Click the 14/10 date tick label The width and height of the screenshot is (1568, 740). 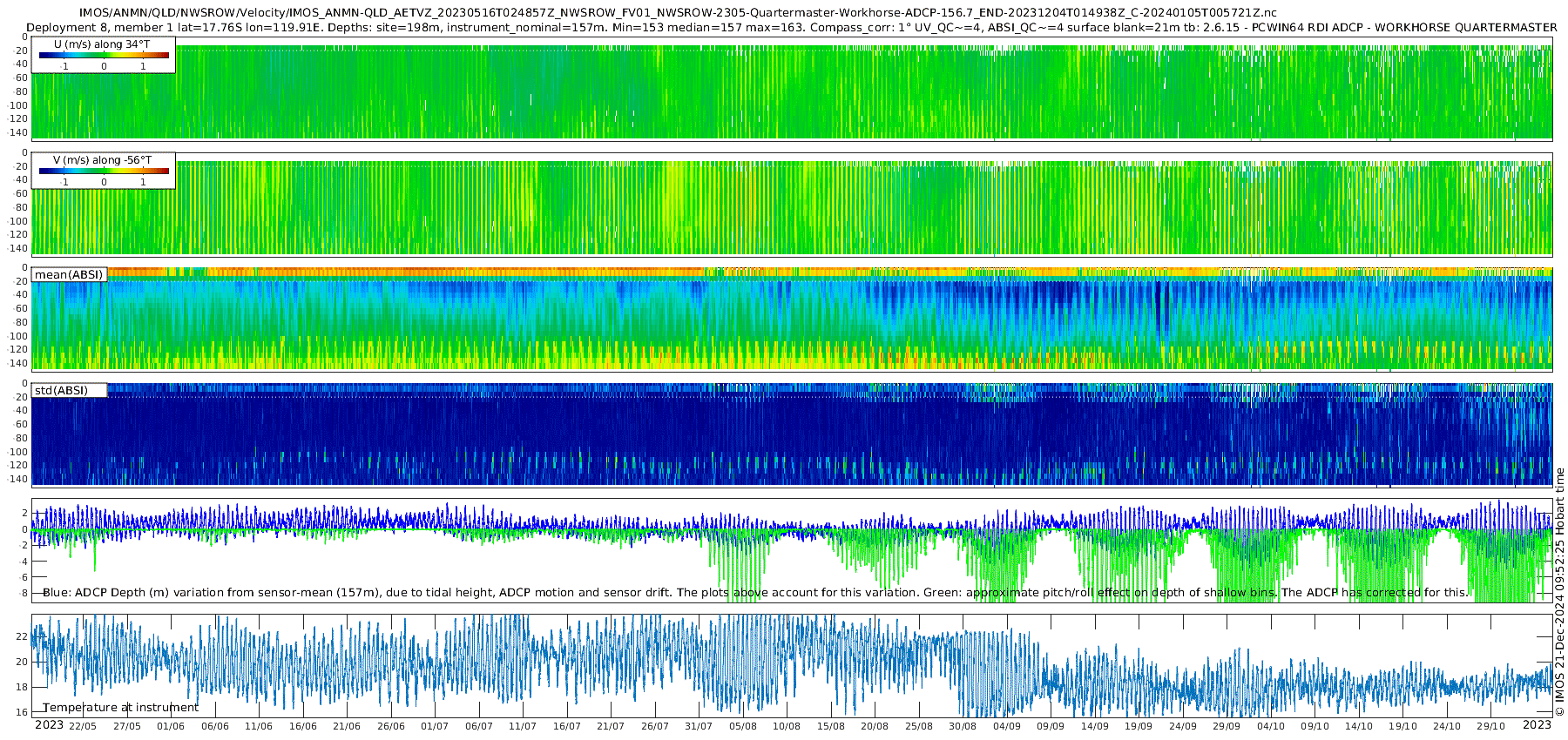pos(1359,726)
